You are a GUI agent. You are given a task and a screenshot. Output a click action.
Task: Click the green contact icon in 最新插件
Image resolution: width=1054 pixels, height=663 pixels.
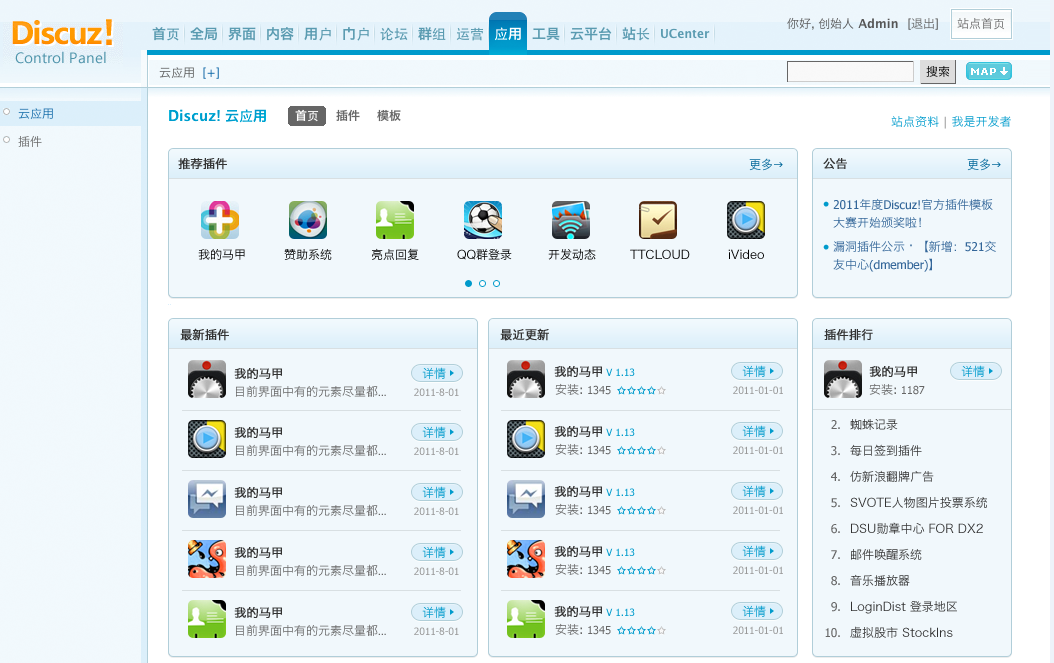pyautogui.click(x=207, y=619)
